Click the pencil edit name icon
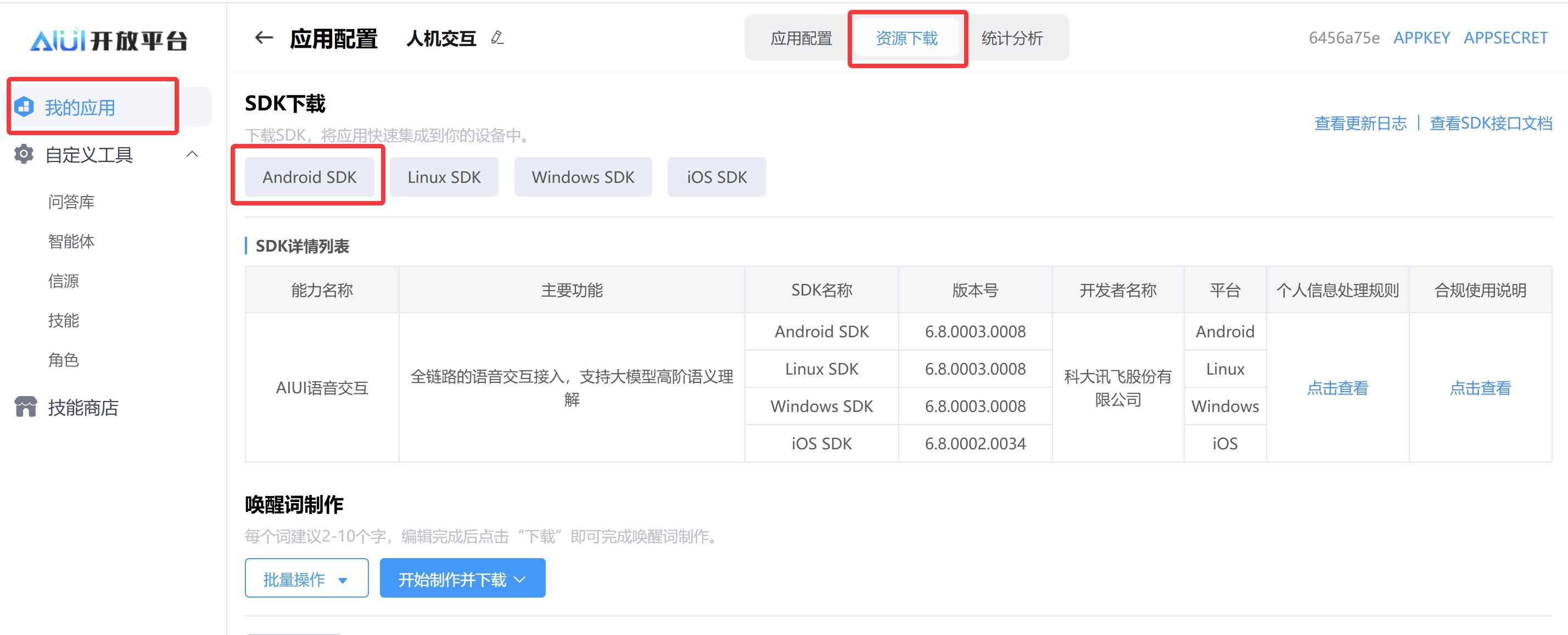Image resolution: width=1568 pixels, height=635 pixels. coord(497,38)
